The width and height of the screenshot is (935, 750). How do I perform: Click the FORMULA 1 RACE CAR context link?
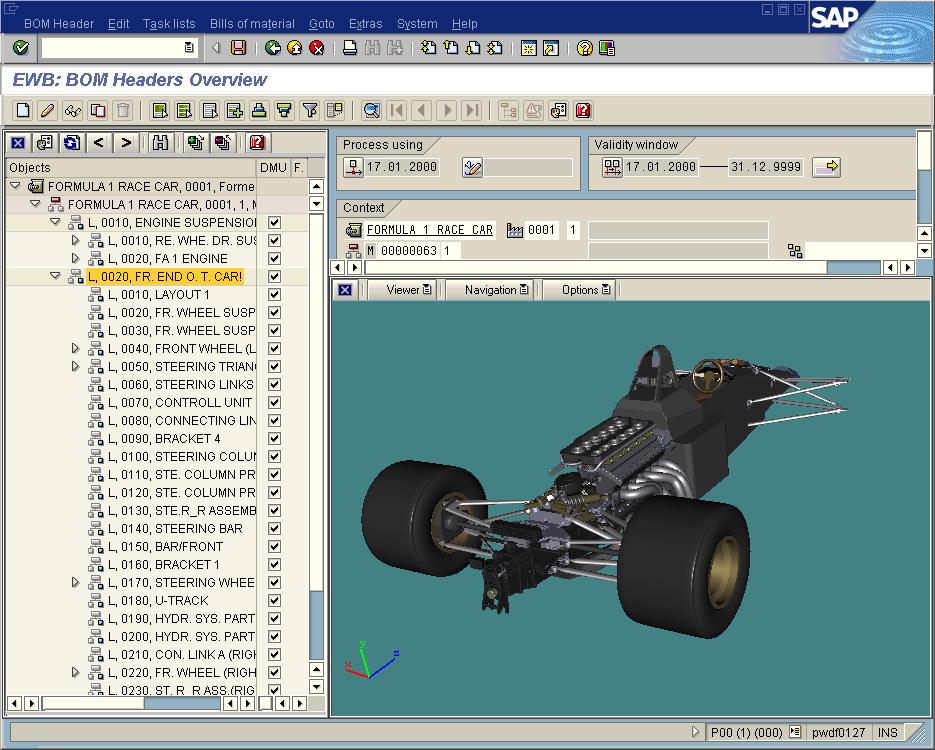point(429,230)
